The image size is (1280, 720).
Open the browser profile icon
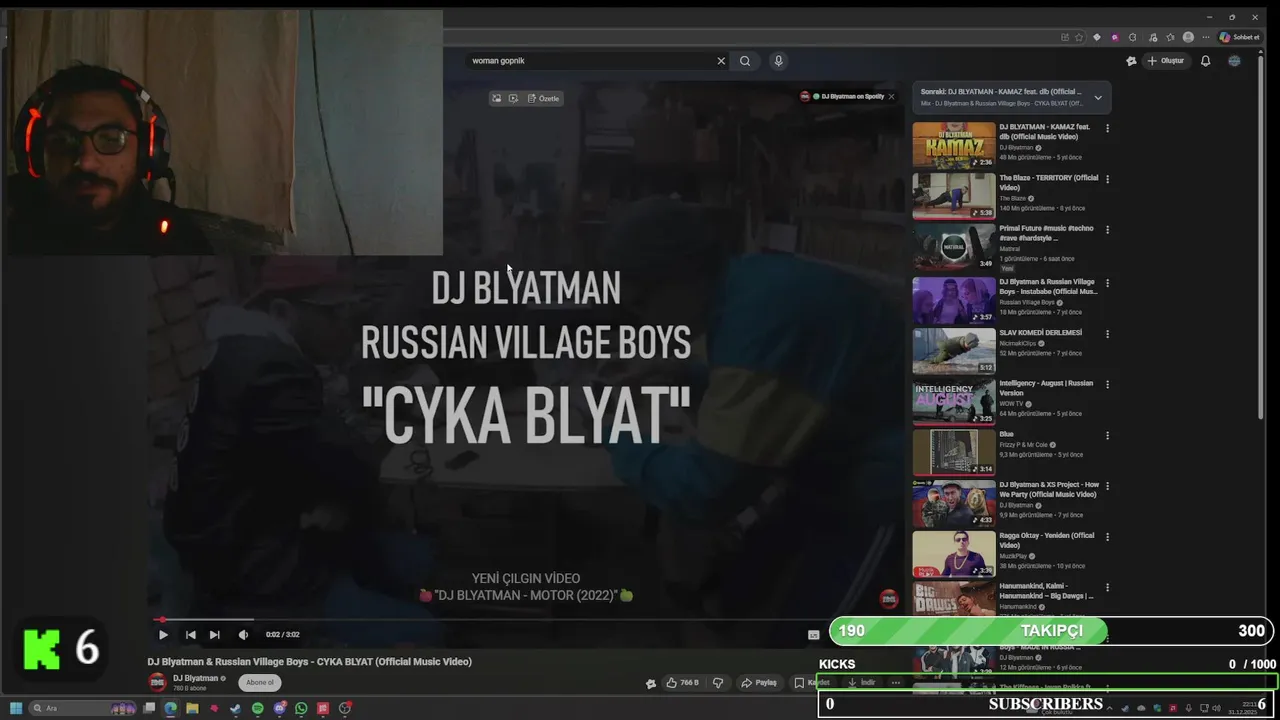(x=1188, y=37)
